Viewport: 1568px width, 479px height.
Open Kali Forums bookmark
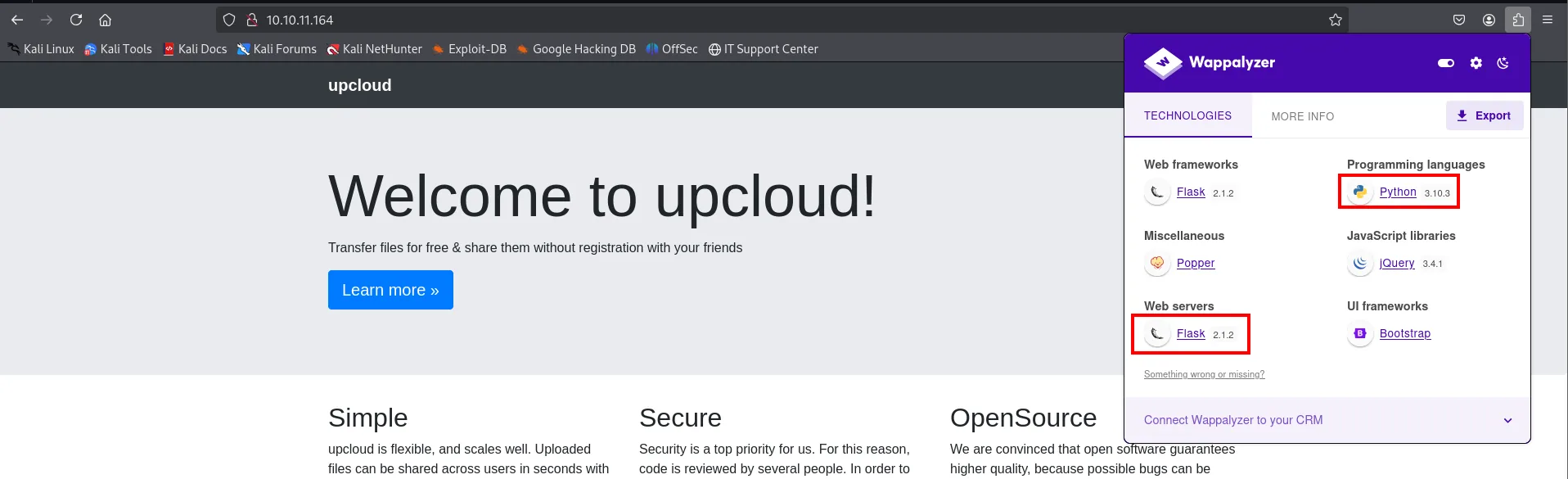277,49
